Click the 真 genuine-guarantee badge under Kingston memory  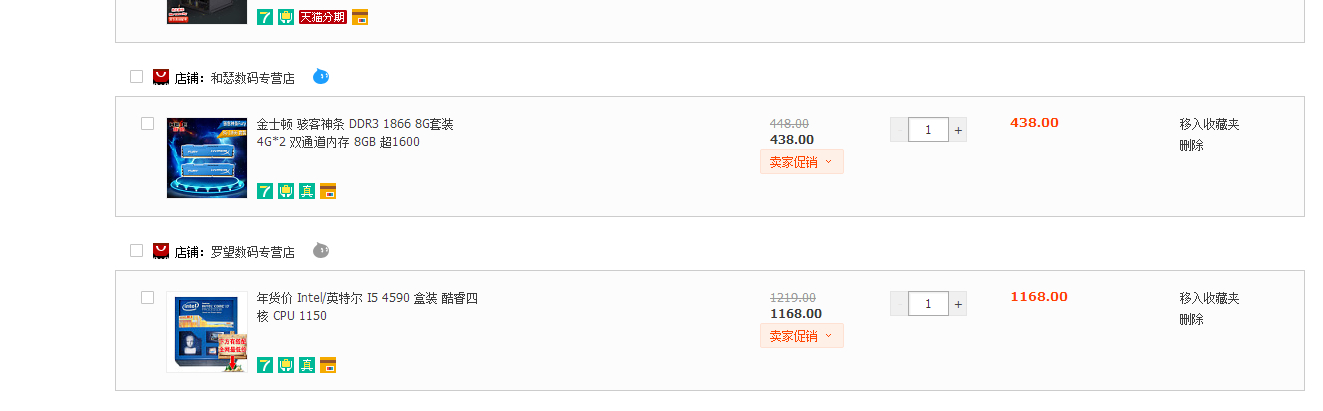point(307,191)
